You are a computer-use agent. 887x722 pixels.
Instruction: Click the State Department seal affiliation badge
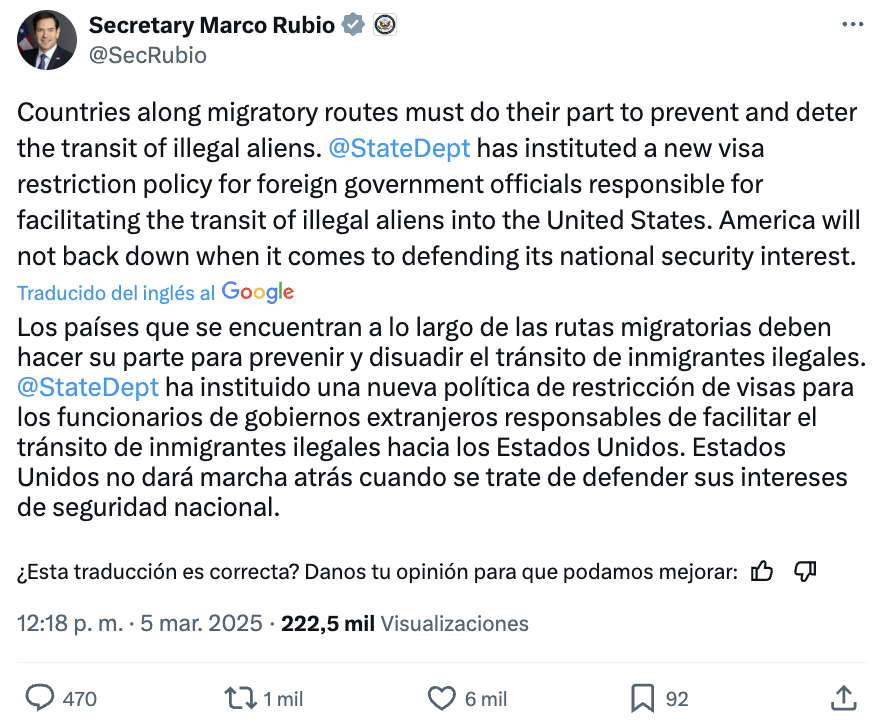click(x=385, y=25)
